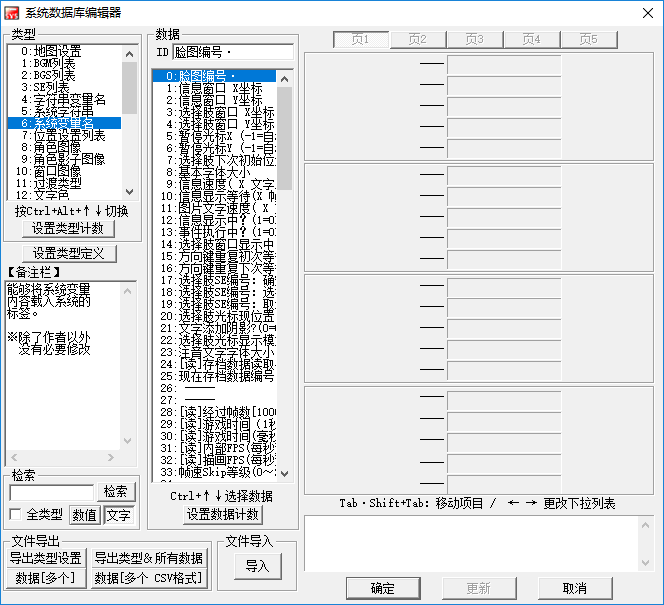664x605 pixels.
Task: Click the 取消 cancel button
Action: coord(575,588)
